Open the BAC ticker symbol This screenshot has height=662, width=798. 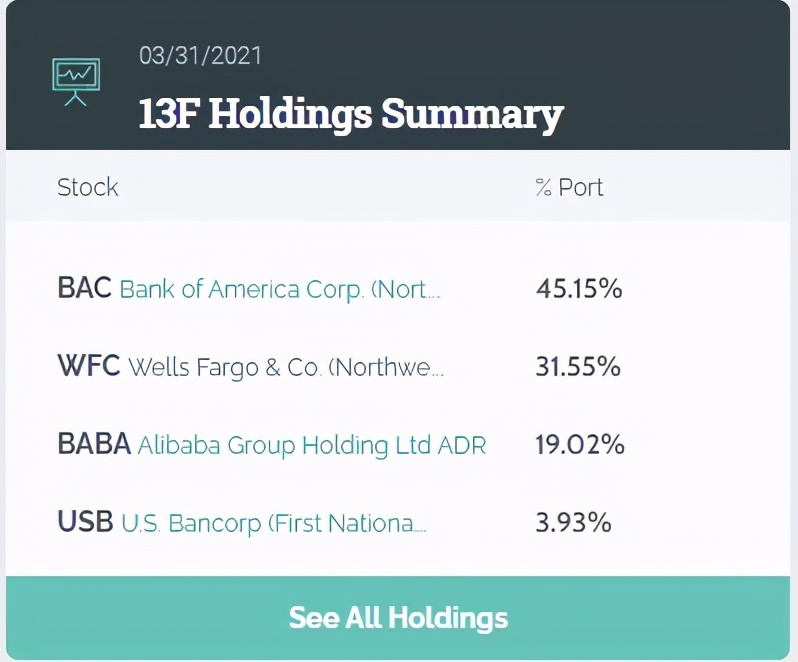point(84,287)
